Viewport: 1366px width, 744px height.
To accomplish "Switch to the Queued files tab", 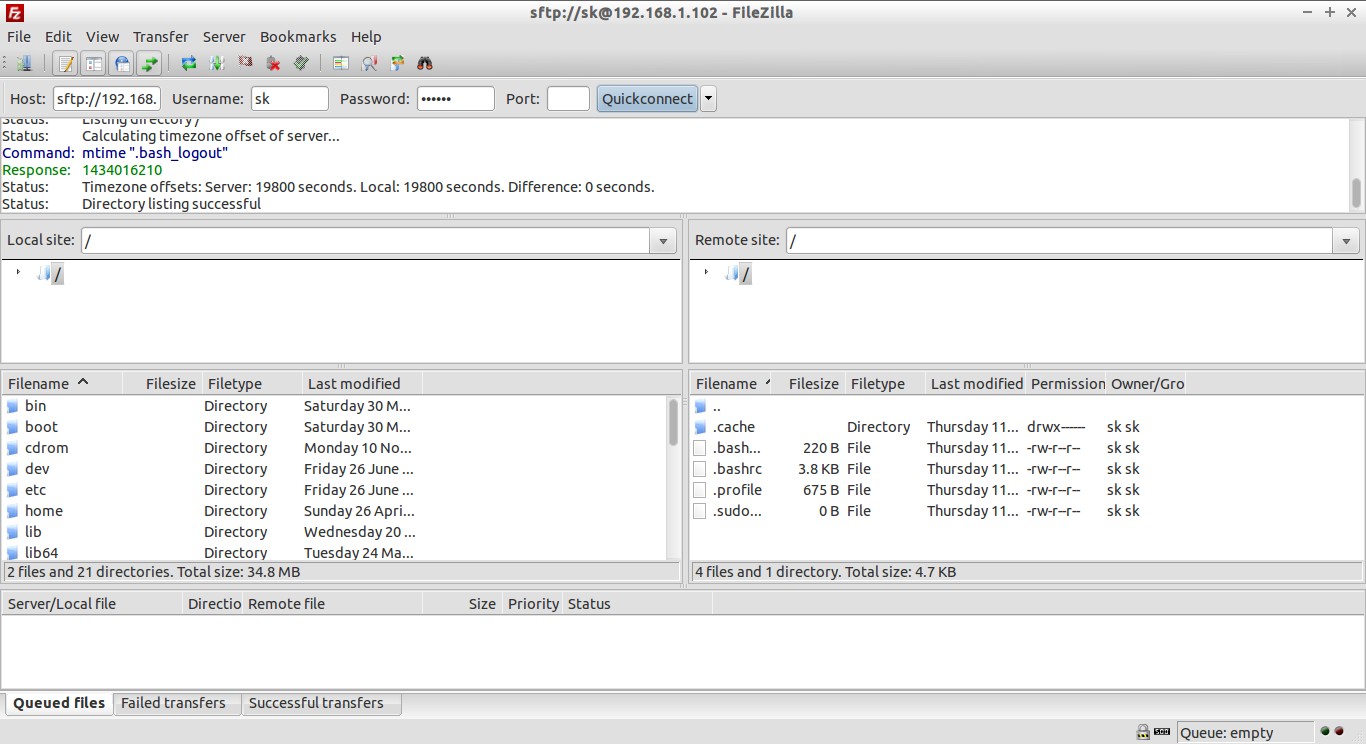I will 59,703.
